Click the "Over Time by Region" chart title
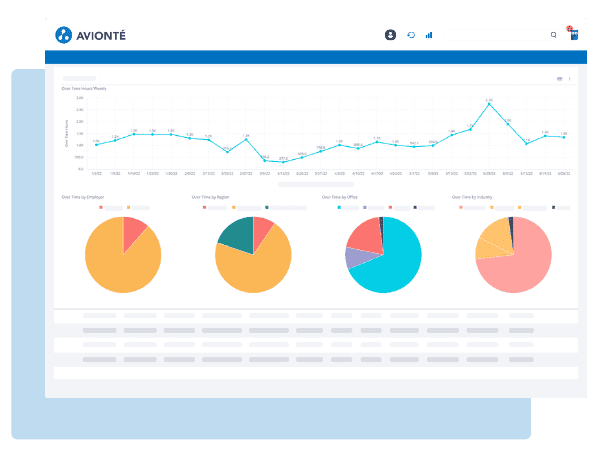The image size is (600, 450). coord(210,197)
